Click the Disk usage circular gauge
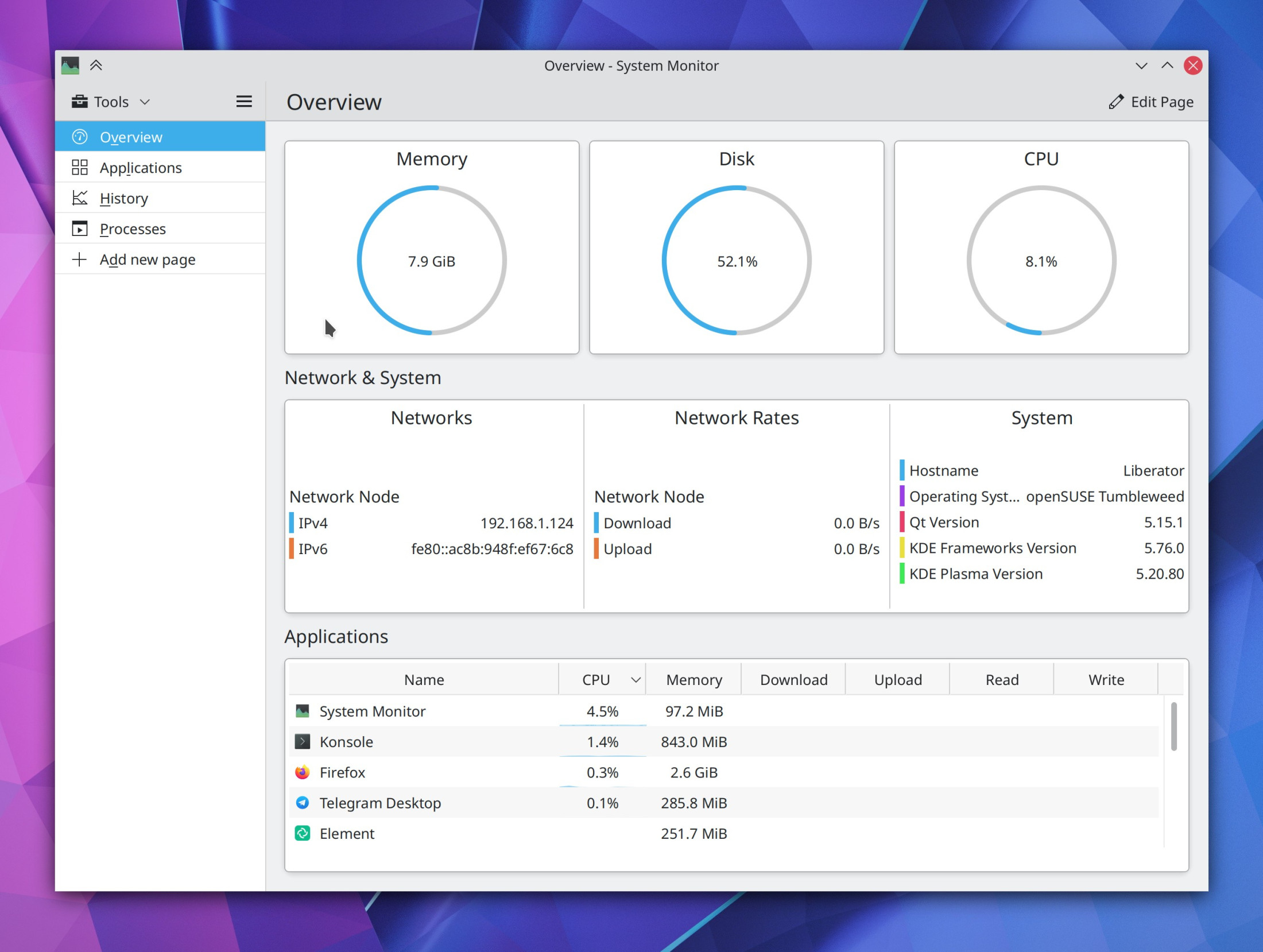 point(737,260)
